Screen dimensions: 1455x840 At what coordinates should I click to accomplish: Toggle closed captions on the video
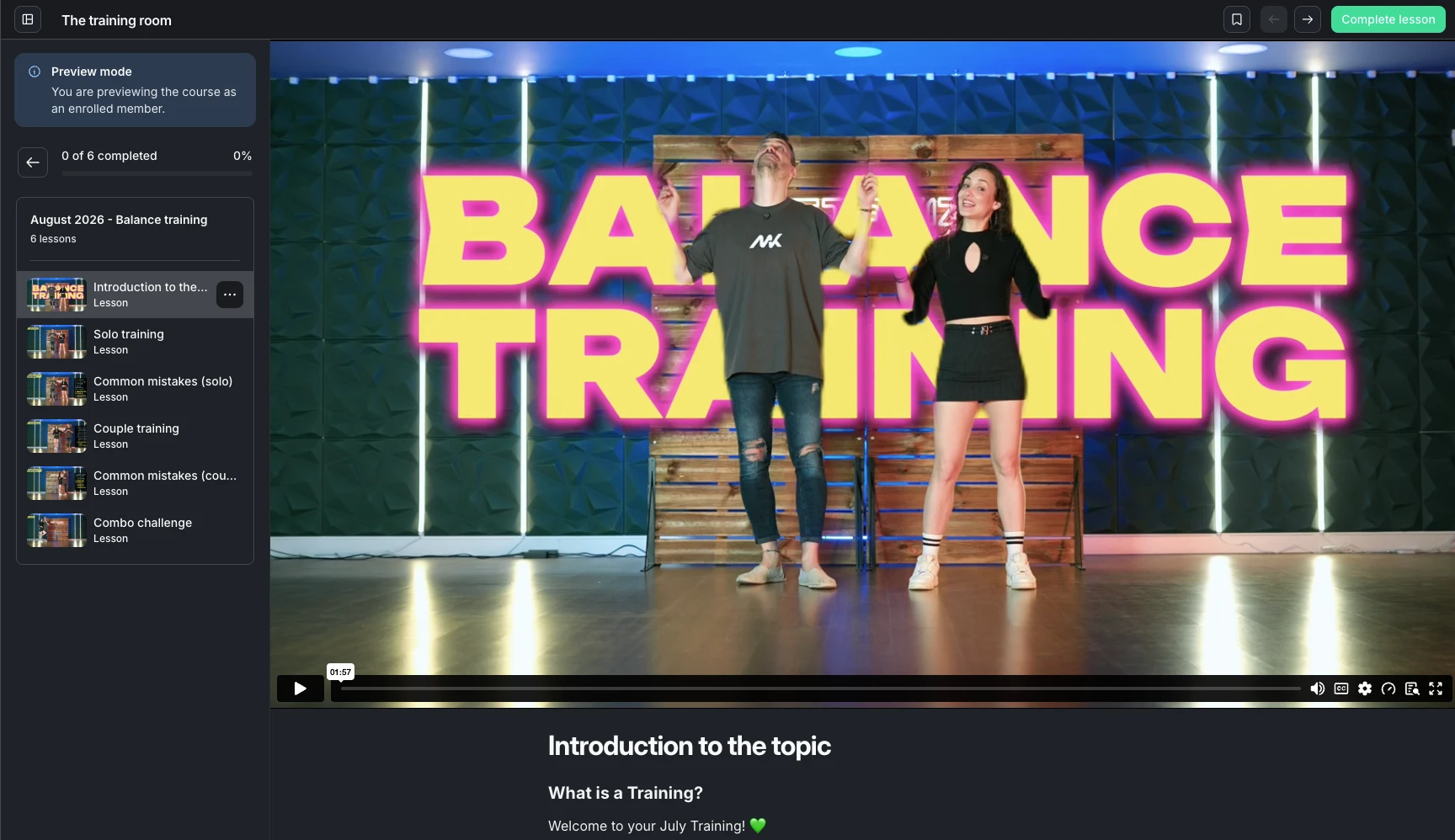1341,688
